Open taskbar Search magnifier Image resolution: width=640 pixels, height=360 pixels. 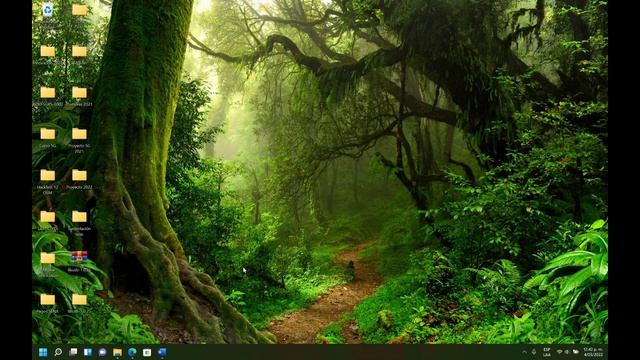58,352
